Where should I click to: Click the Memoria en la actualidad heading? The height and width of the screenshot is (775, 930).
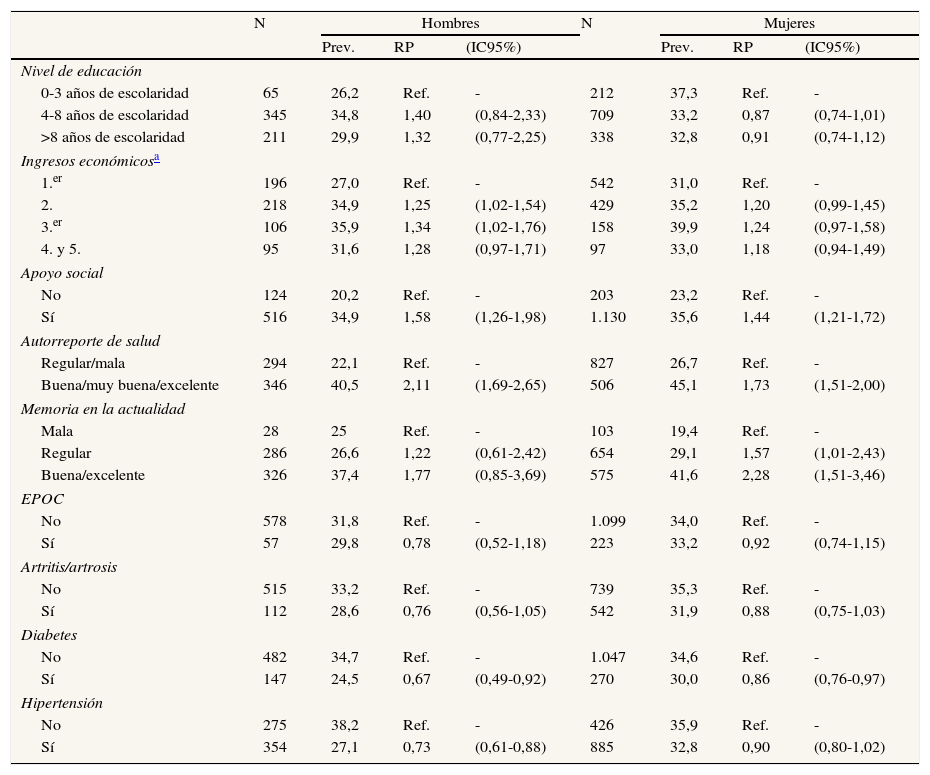coord(102,409)
